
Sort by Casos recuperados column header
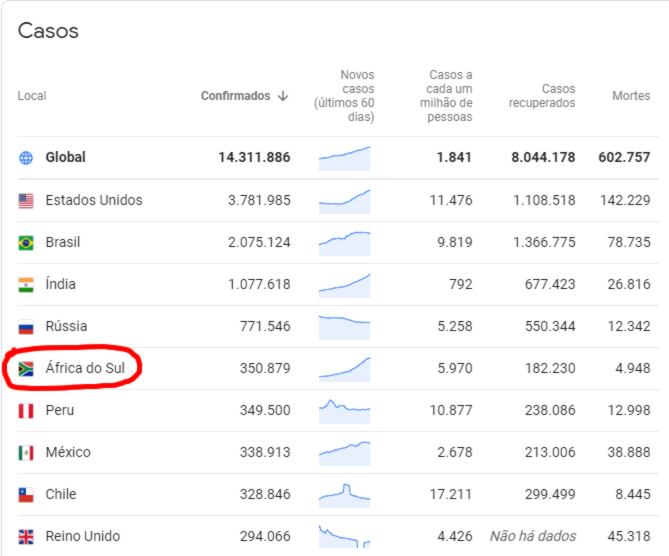(542, 96)
